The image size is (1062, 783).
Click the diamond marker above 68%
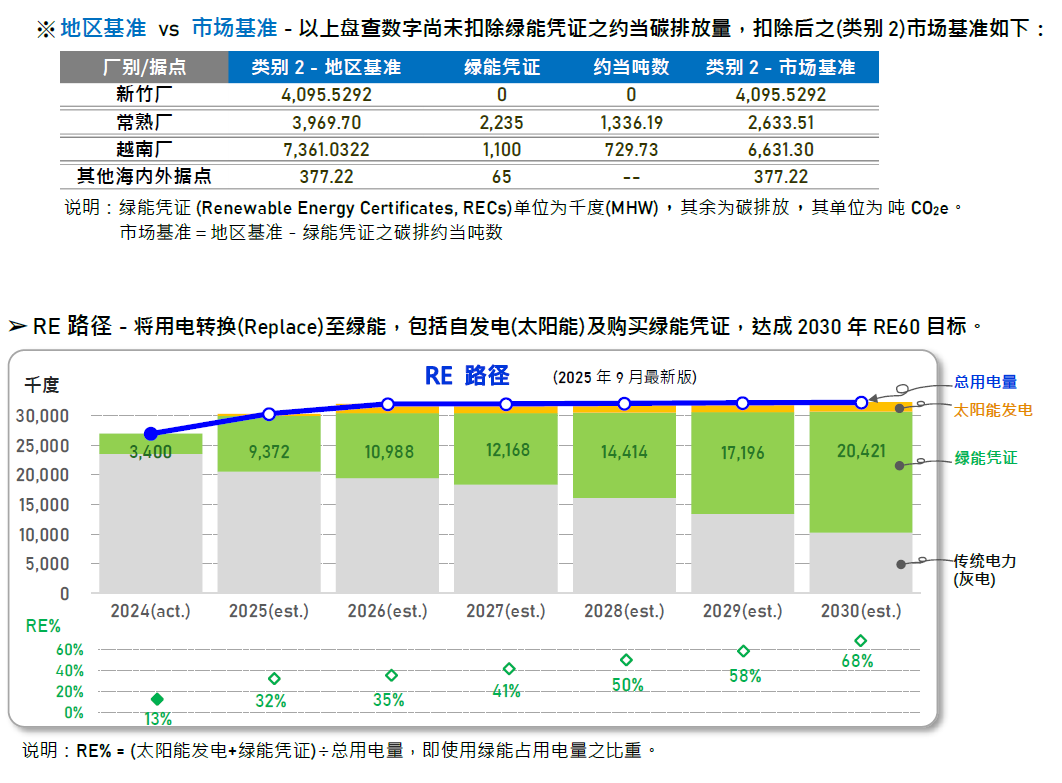860,641
